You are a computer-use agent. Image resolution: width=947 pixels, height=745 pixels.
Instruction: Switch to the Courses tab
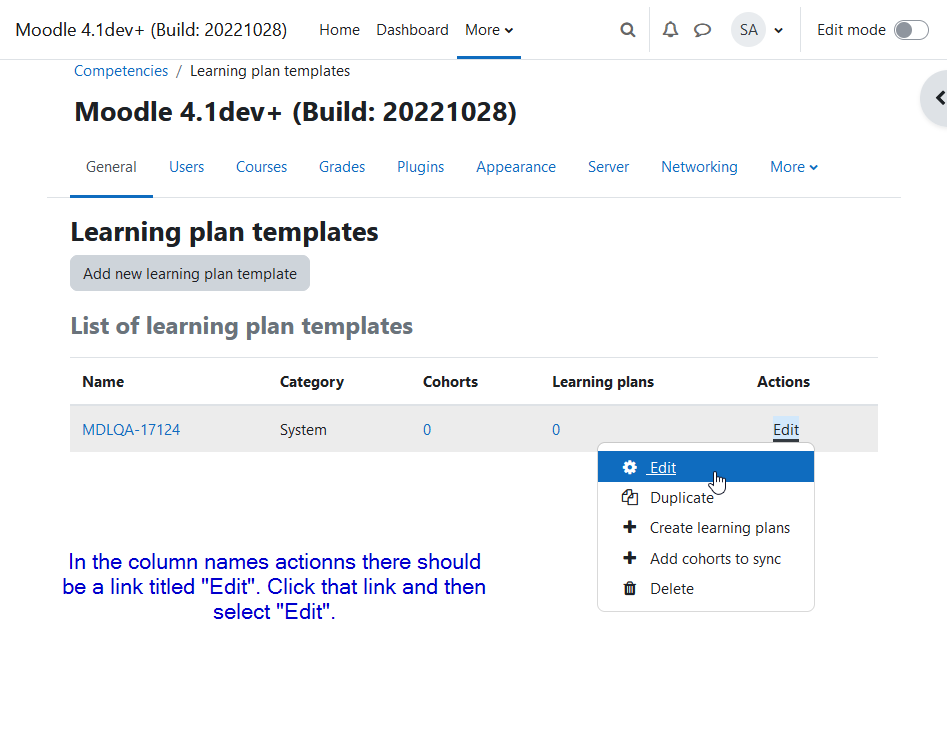point(261,167)
